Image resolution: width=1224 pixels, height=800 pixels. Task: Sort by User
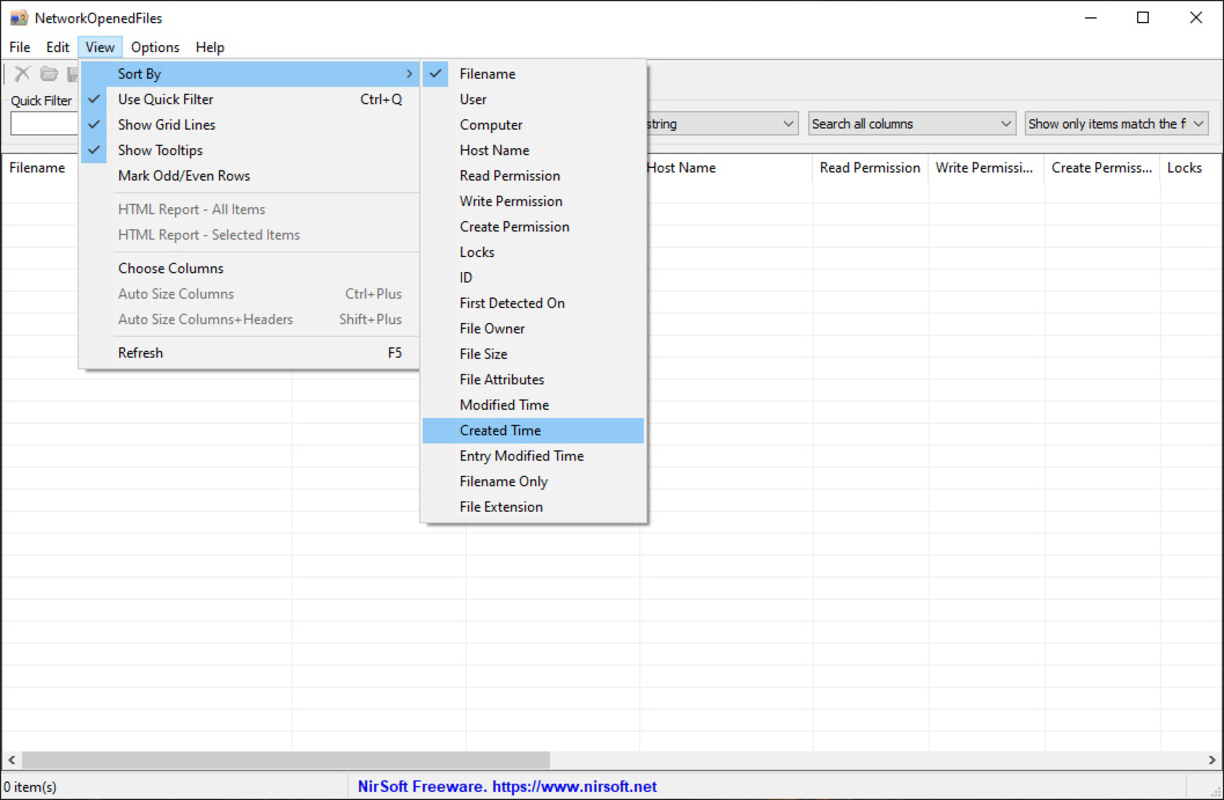tap(533, 99)
